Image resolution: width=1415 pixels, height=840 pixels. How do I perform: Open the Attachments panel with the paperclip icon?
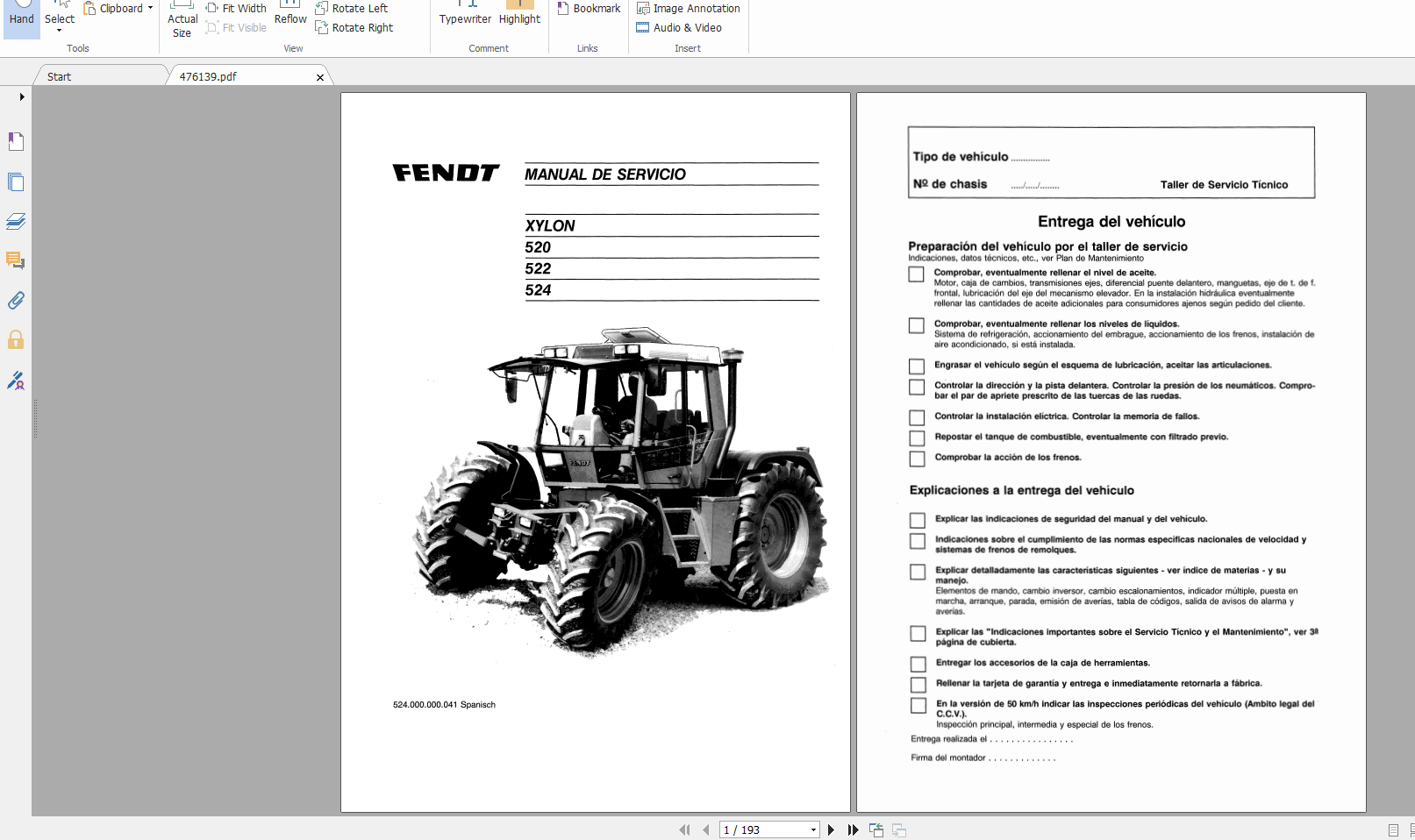coord(15,301)
